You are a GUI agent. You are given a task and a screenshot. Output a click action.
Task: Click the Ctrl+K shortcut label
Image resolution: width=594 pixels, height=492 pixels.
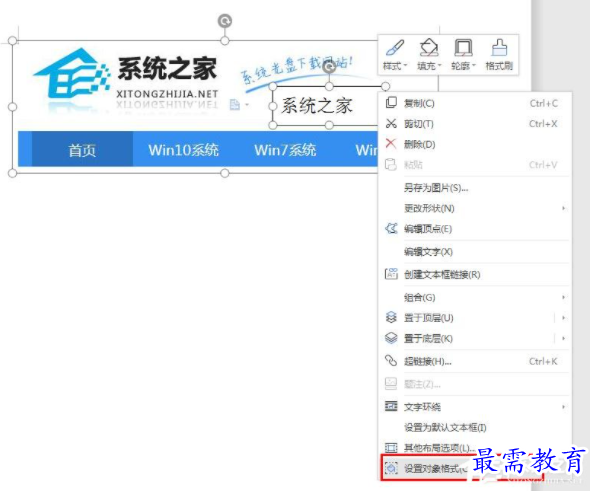pyautogui.click(x=543, y=361)
